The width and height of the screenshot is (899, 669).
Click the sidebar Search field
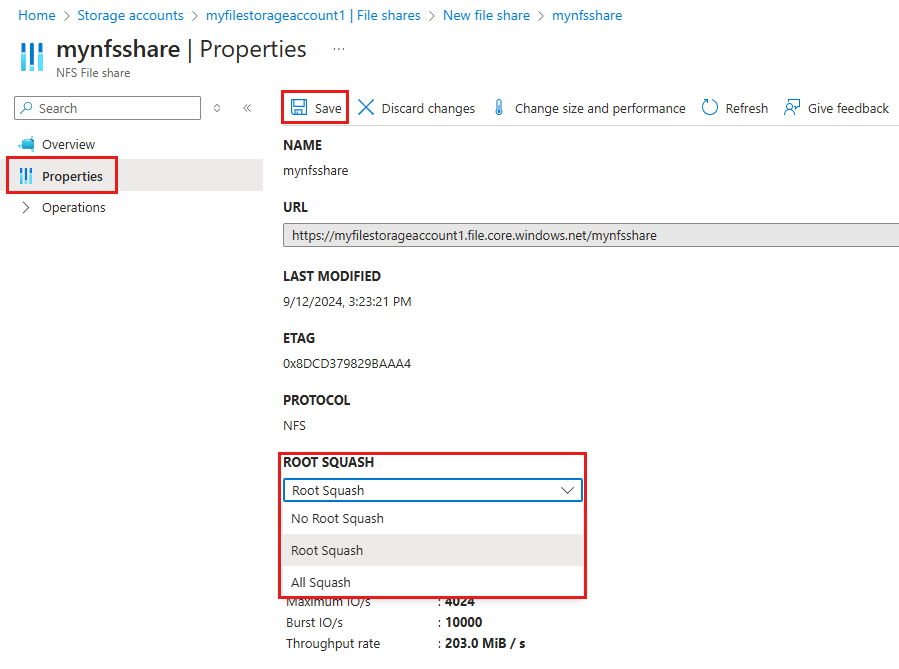(x=107, y=108)
